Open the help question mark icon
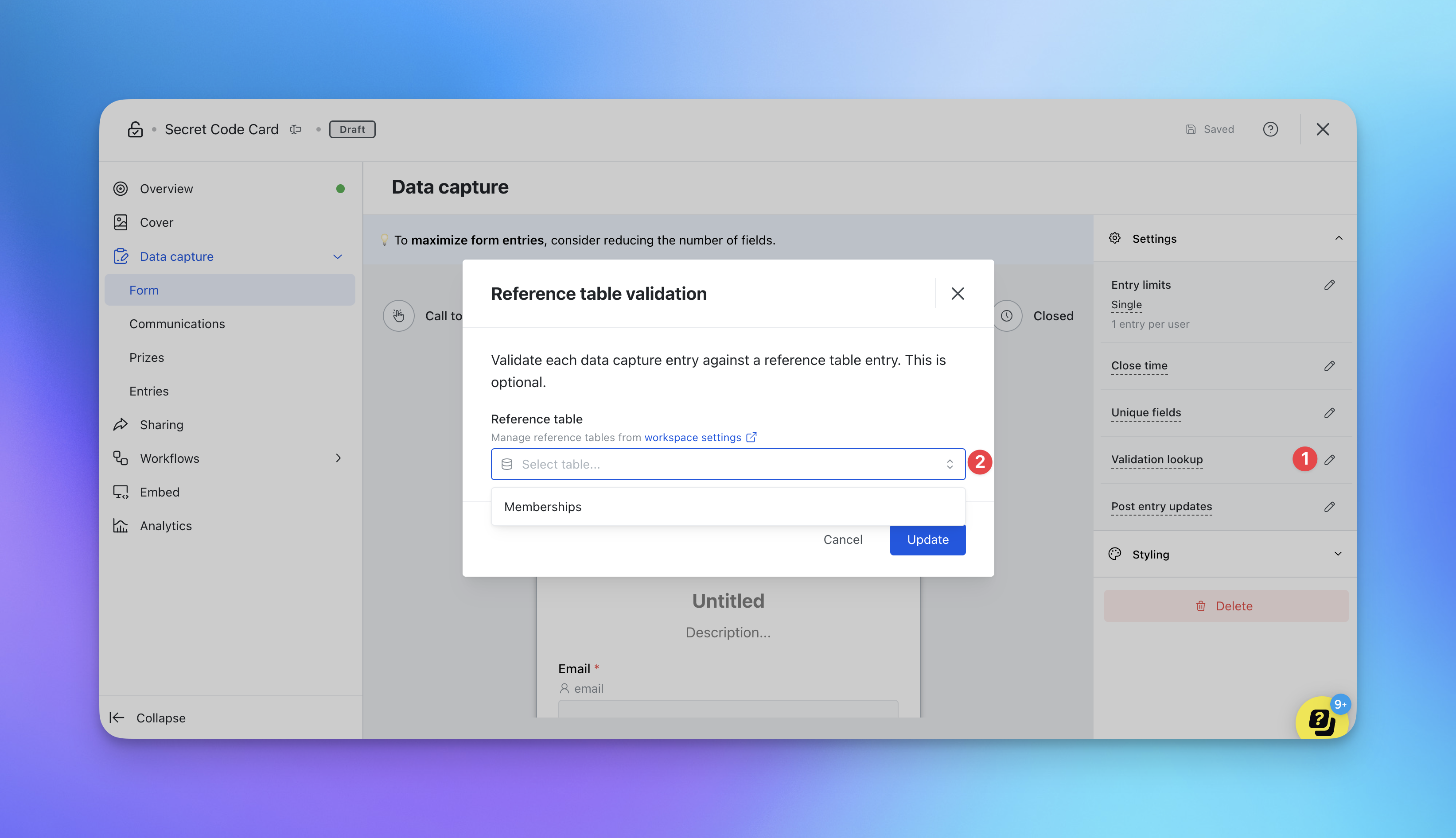The height and width of the screenshot is (838, 1456). coord(1270,129)
